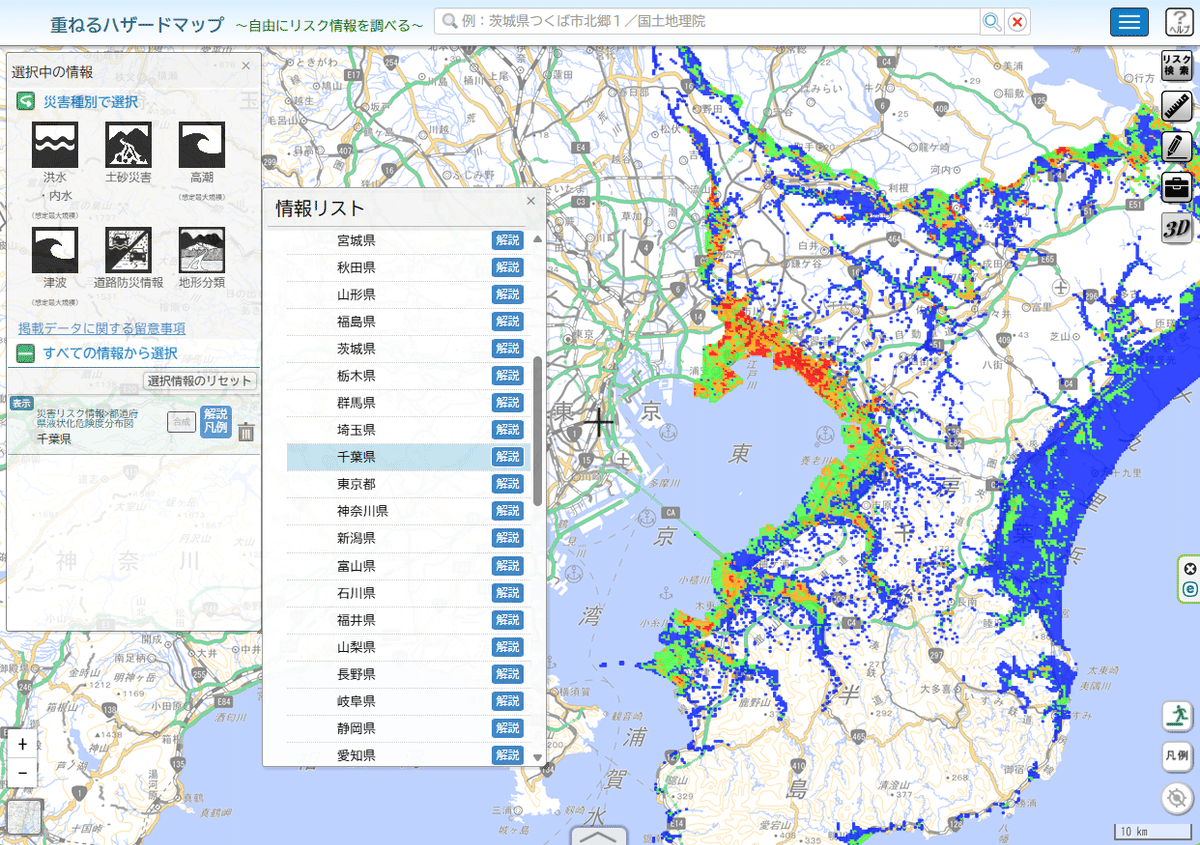
Task: Open the hamburger main menu
Action: [1129, 22]
